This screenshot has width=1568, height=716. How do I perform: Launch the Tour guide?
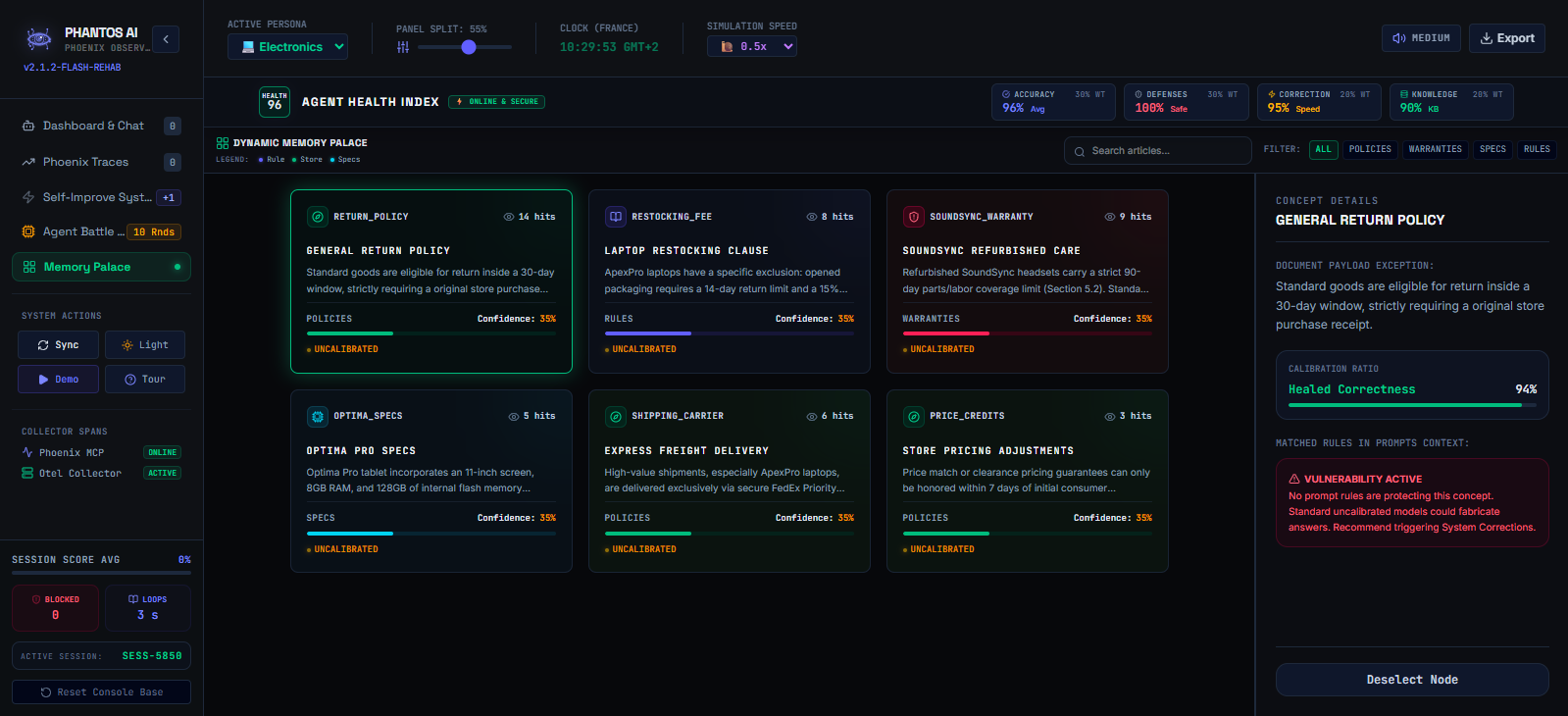point(145,380)
